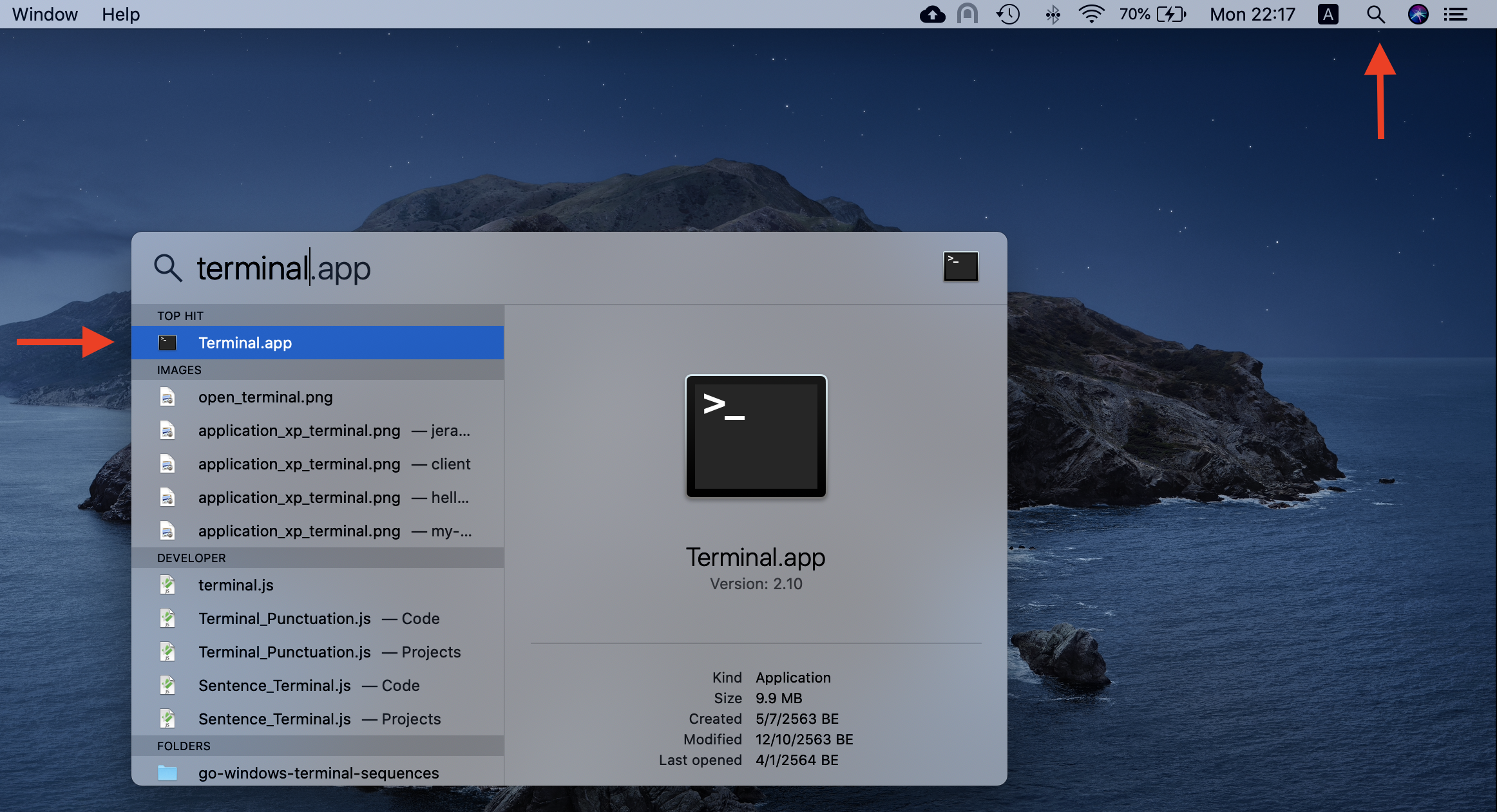Open Siri from the menu bar

[1418, 14]
